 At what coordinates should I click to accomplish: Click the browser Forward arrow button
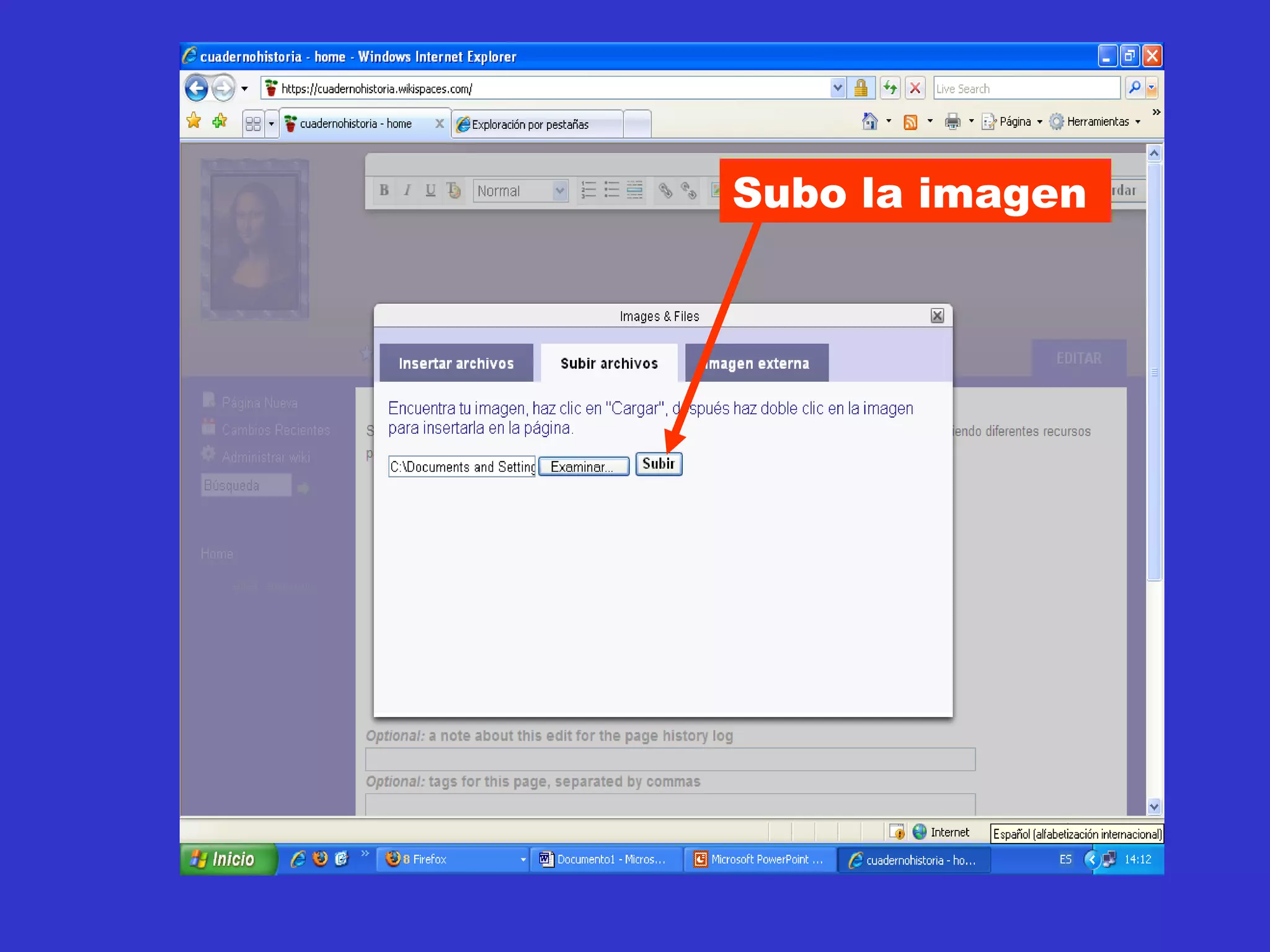pyautogui.click(x=223, y=88)
